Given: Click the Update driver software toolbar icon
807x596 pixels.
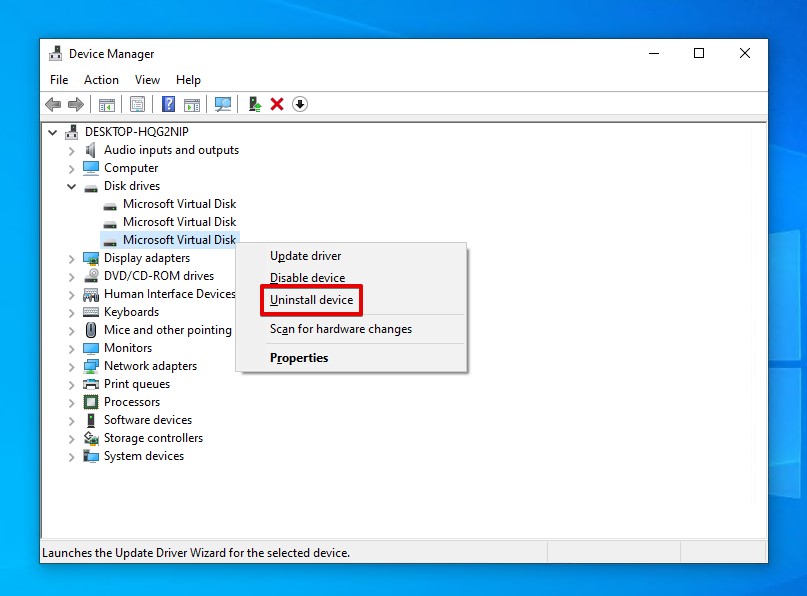Looking at the screenshot, I should coord(254,104).
